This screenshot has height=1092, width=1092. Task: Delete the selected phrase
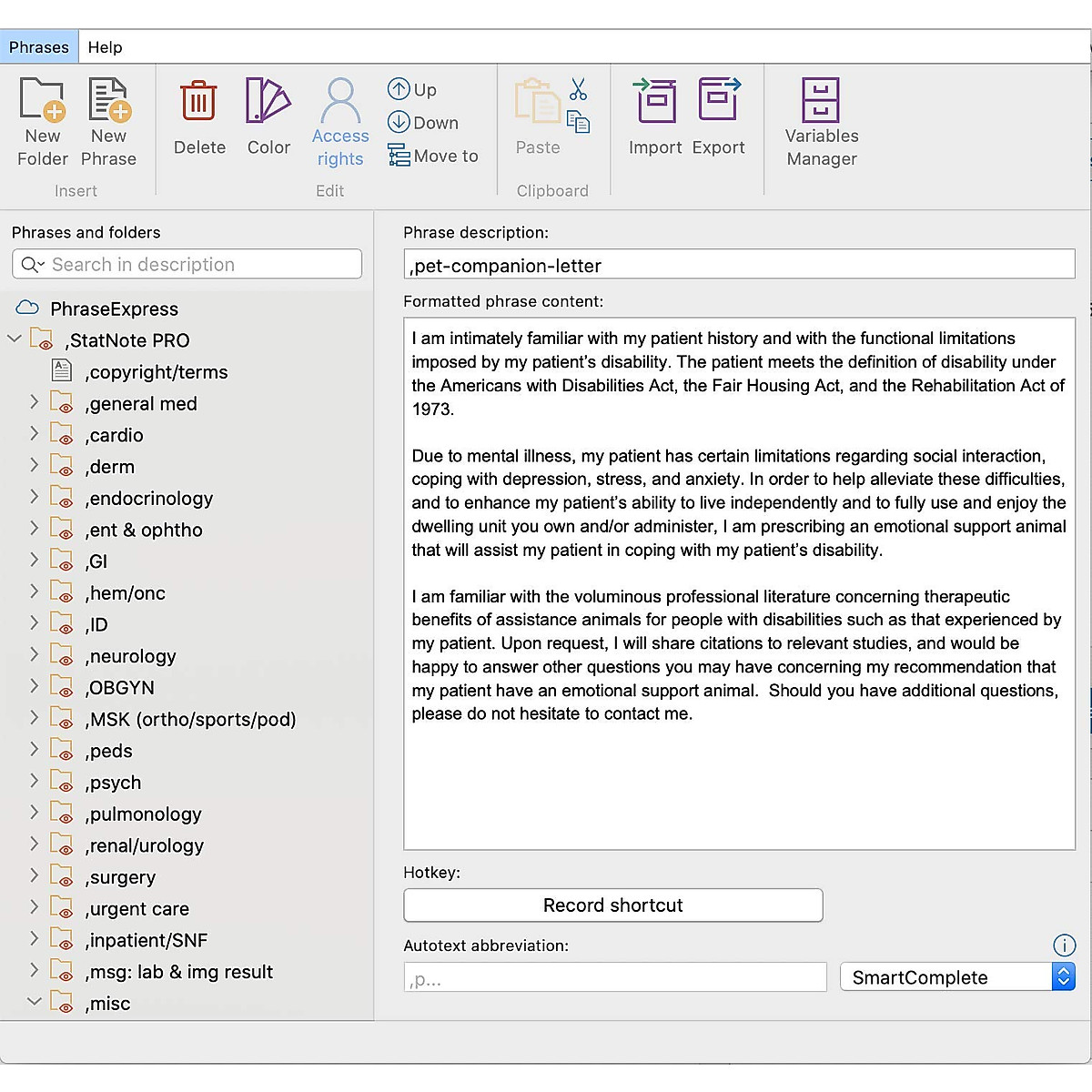pyautogui.click(x=199, y=120)
